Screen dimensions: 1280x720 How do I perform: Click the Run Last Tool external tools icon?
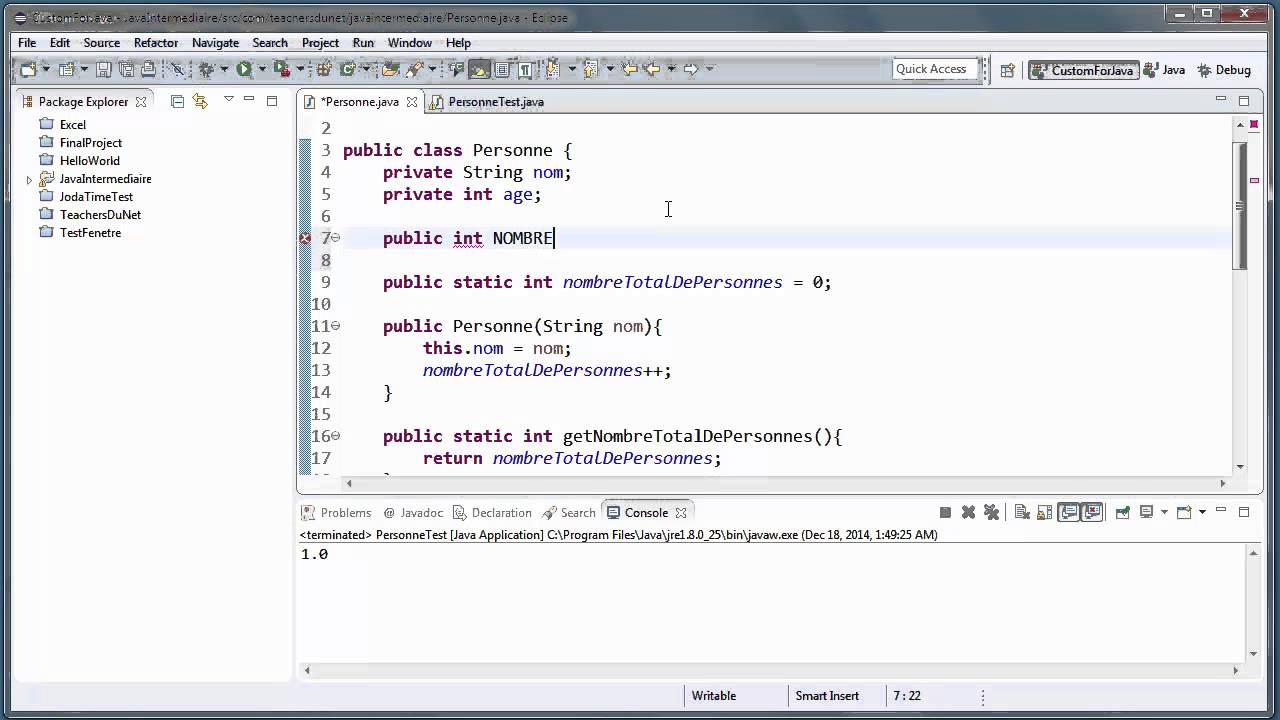[x=283, y=69]
